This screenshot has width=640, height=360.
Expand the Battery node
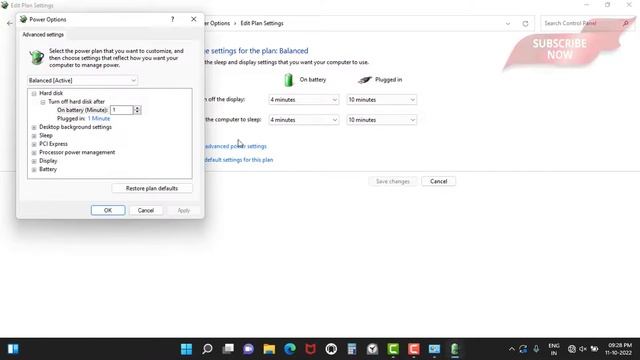click(x=34, y=169)
